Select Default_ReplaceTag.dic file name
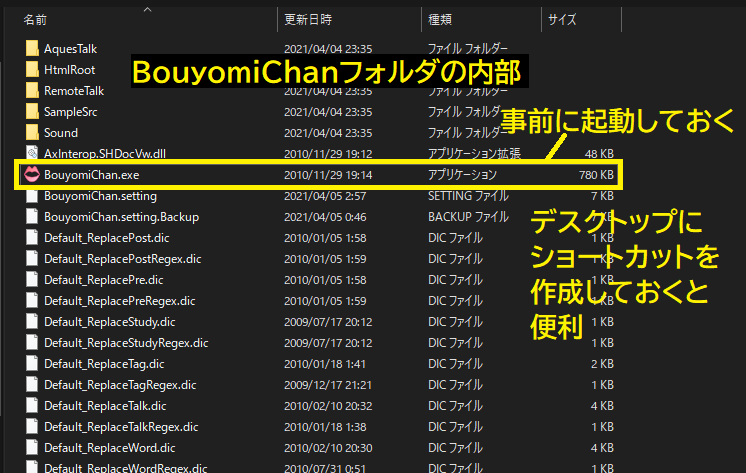Viewport: 746px width, 473px height. tap(104, 364)
